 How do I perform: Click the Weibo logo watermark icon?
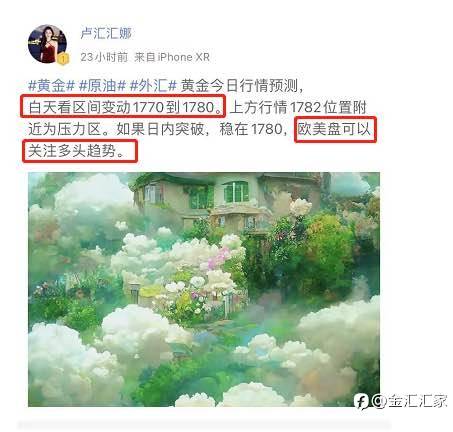click(x=361, y=401)
